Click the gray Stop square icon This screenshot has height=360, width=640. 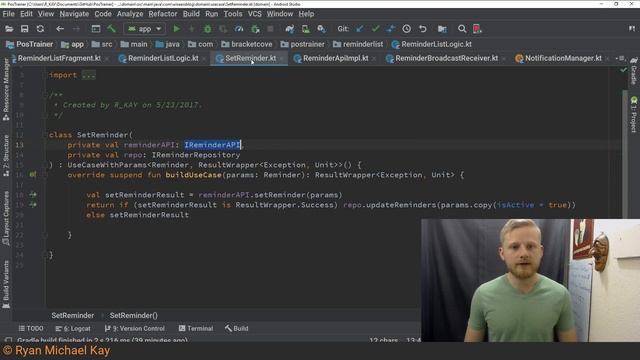[x=270, y=29]
